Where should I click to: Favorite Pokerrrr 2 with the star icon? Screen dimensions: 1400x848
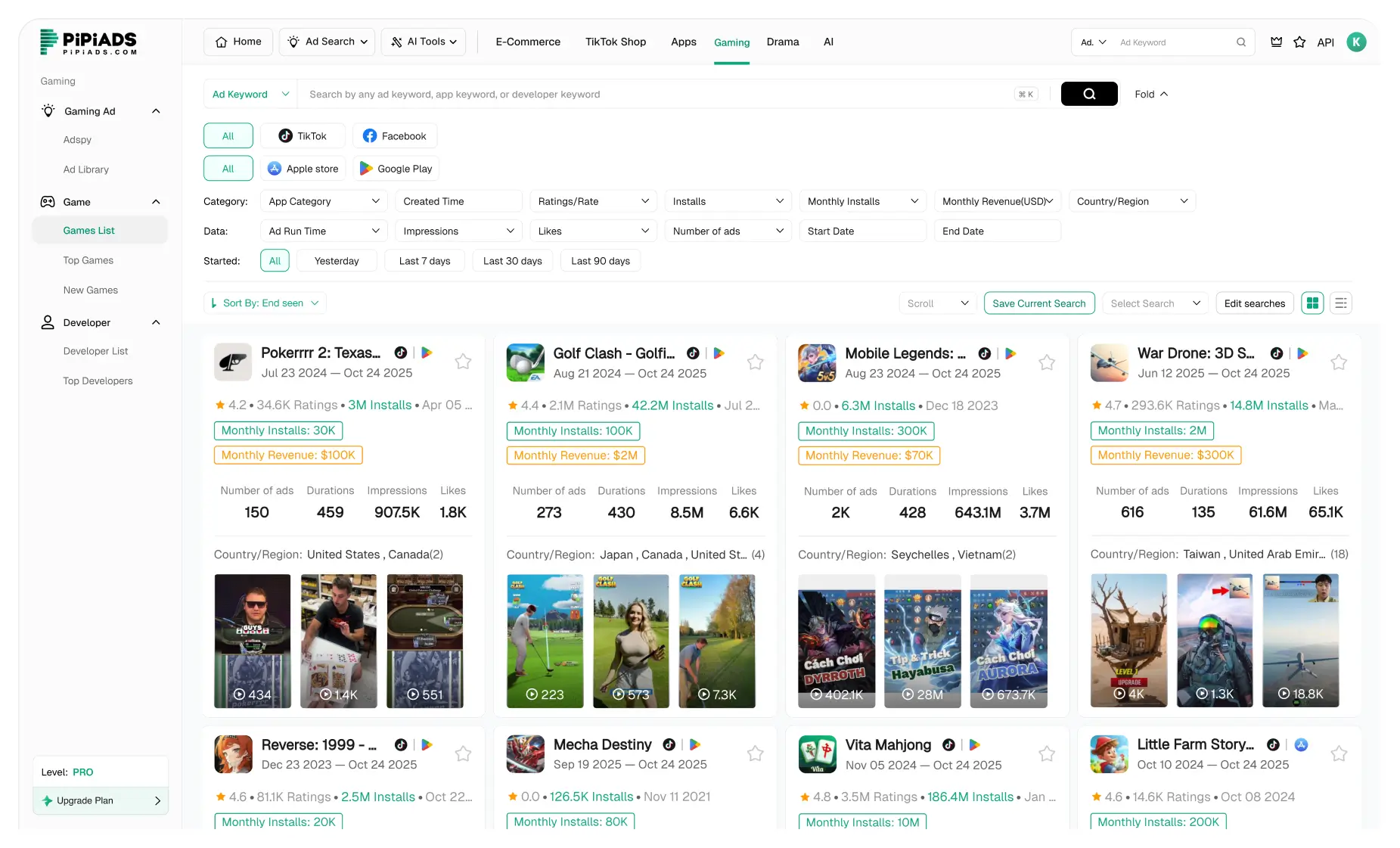463,362
